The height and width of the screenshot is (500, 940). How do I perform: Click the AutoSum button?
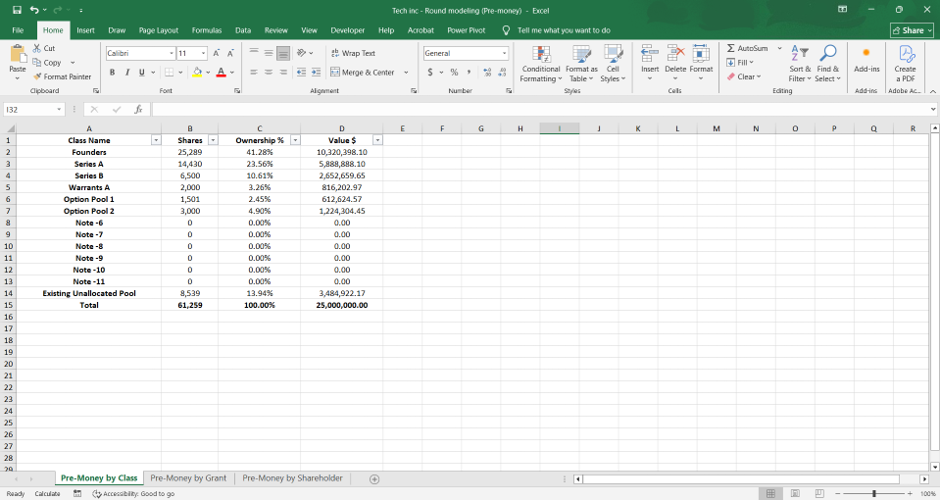point(747,48)
